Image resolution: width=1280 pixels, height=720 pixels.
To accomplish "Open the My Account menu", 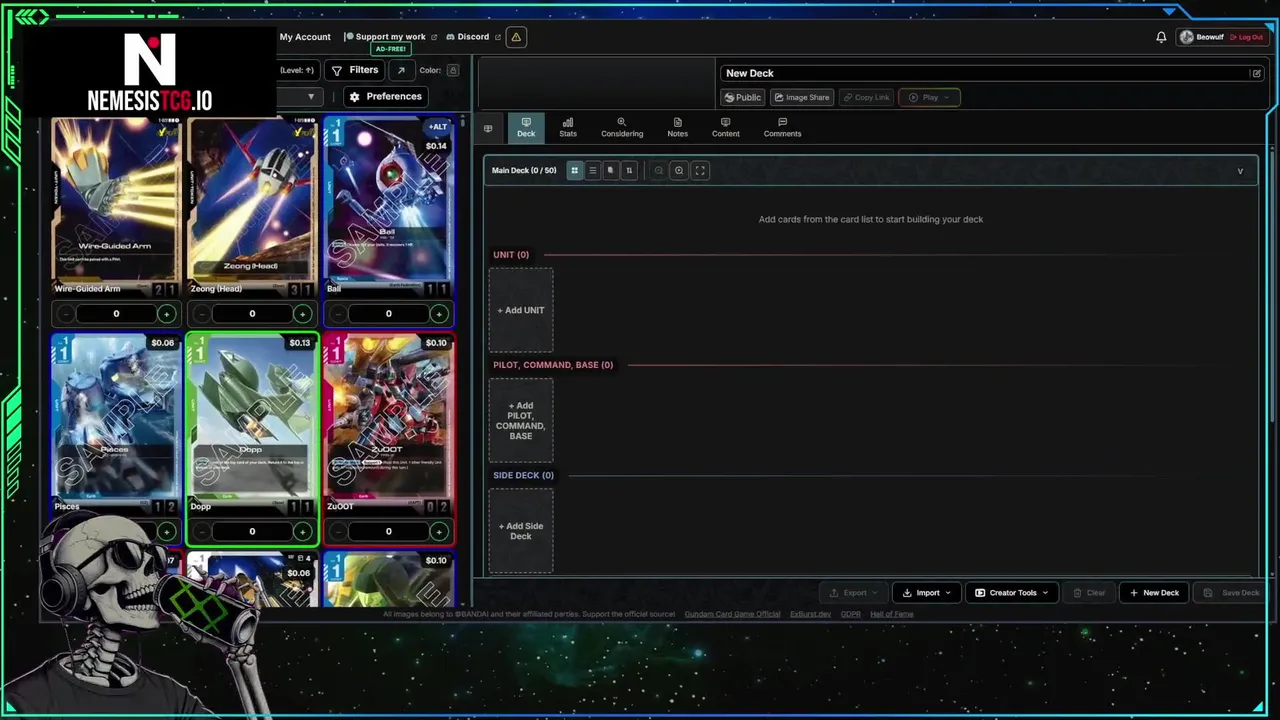I will tap(305, 37).
